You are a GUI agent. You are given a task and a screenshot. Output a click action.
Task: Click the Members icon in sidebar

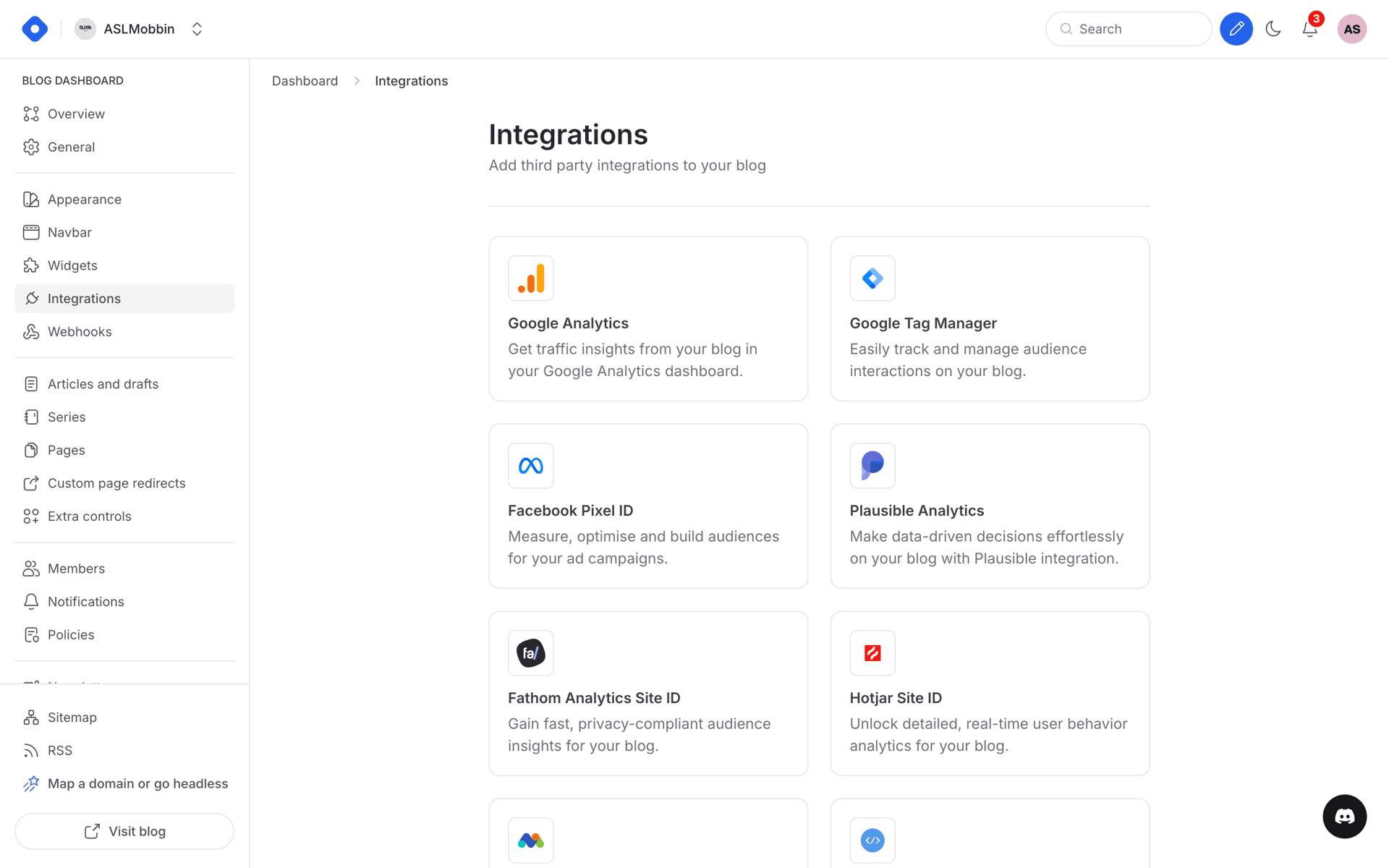[31, 569]
